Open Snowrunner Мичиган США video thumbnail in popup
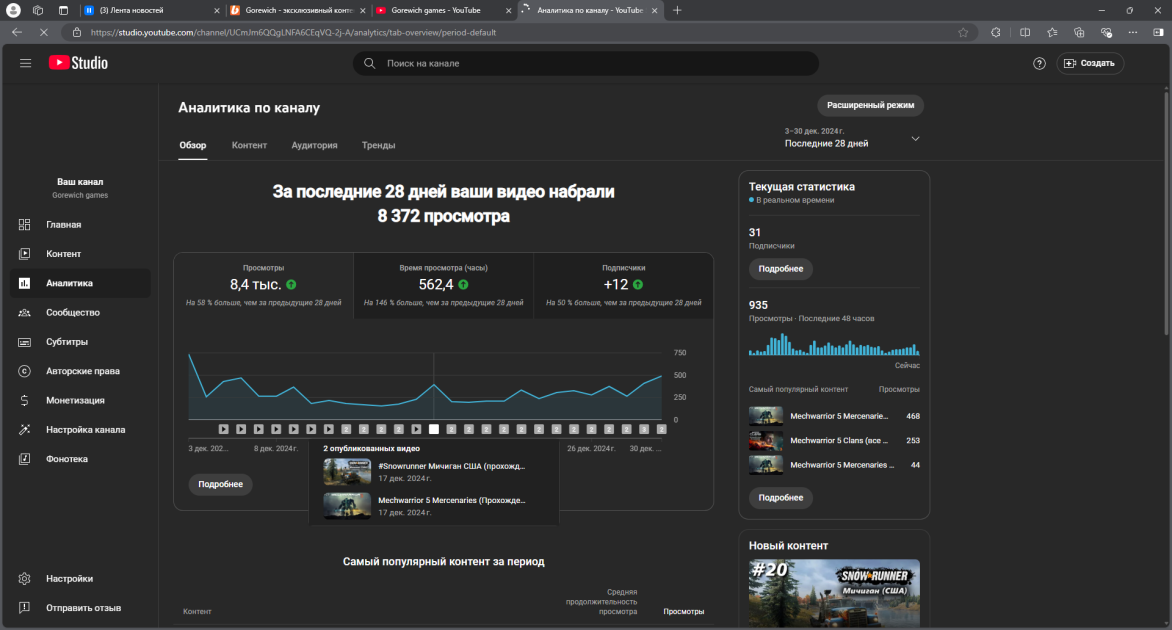Viewport: 1172px width, 630px height. pos(347,472)
